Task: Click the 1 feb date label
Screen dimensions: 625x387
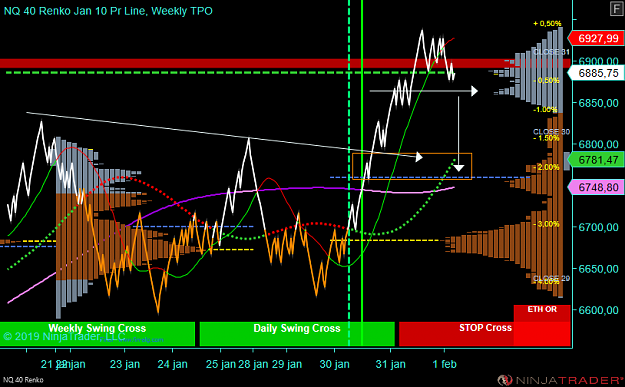Action: click(444, 364)
